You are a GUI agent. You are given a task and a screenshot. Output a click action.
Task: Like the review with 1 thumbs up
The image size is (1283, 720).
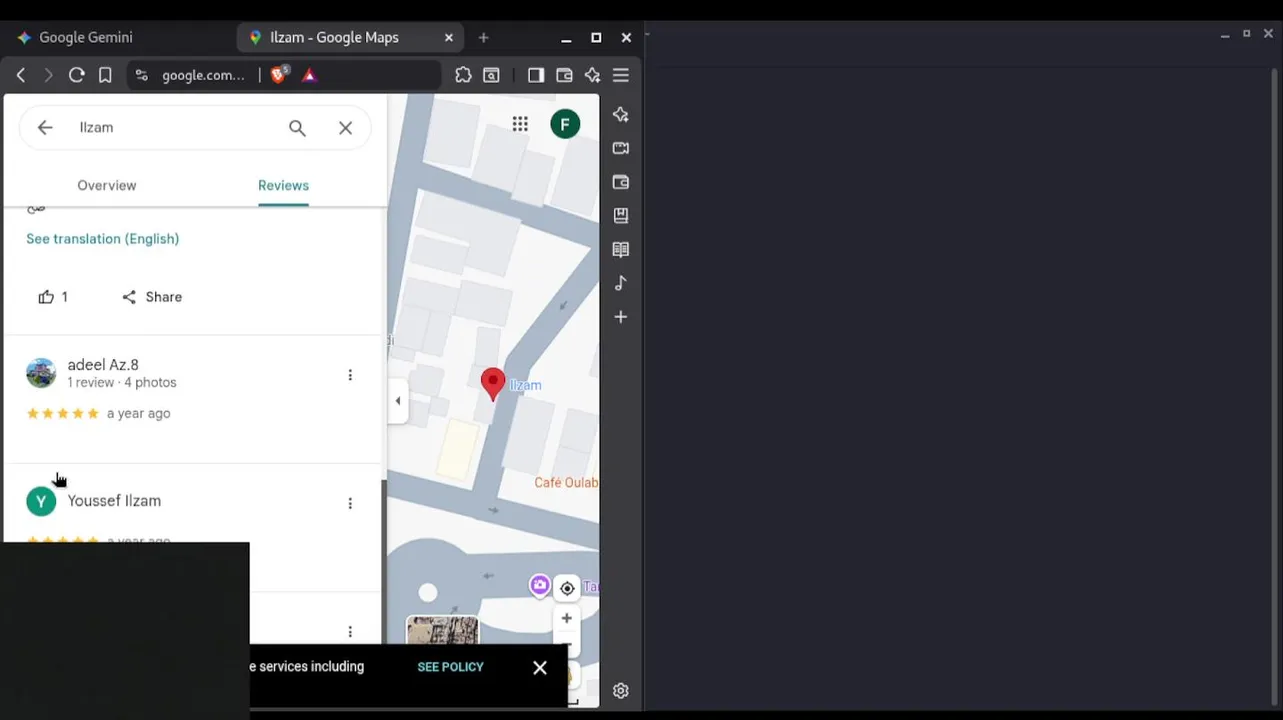coord(53,297)
